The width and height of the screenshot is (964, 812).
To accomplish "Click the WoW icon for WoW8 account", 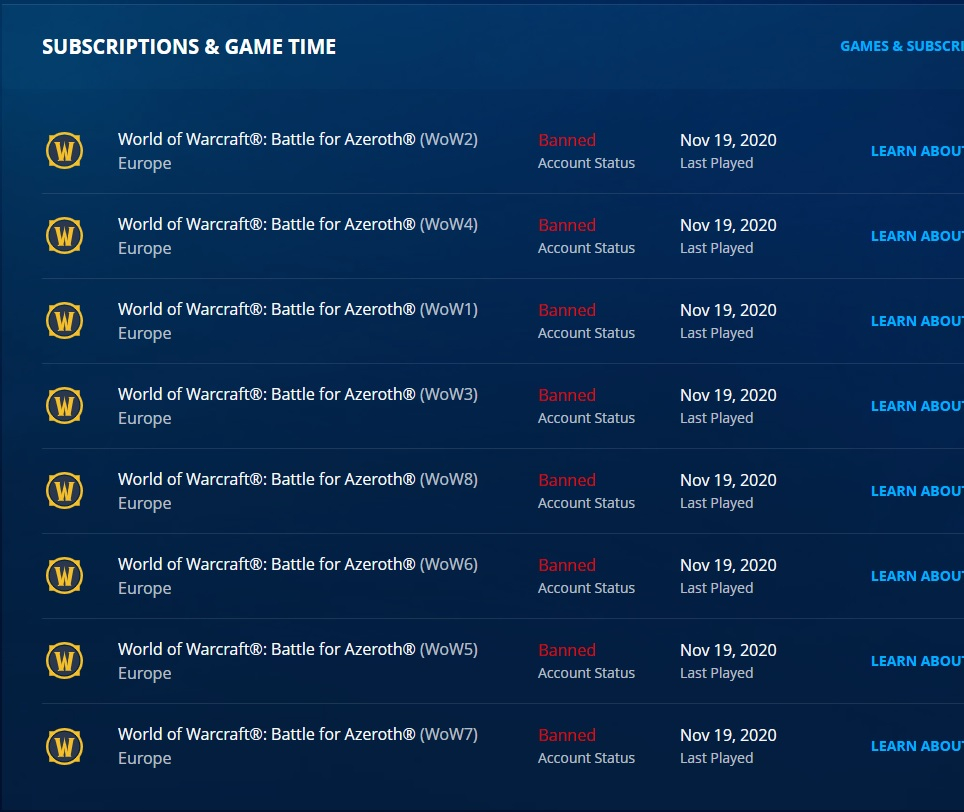I will pos(65,491).
